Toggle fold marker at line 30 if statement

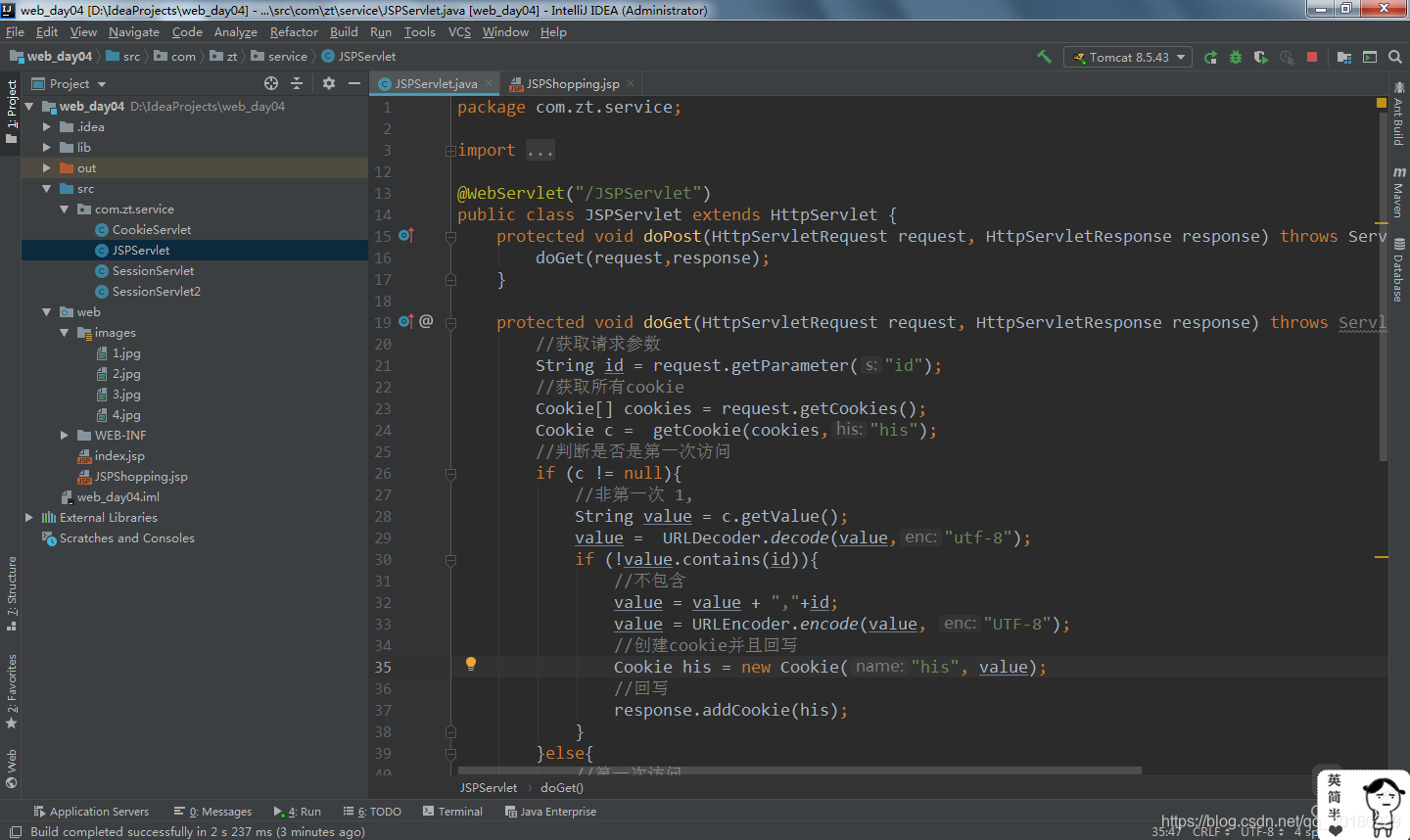pyautogui.click(x=450, y=559)
